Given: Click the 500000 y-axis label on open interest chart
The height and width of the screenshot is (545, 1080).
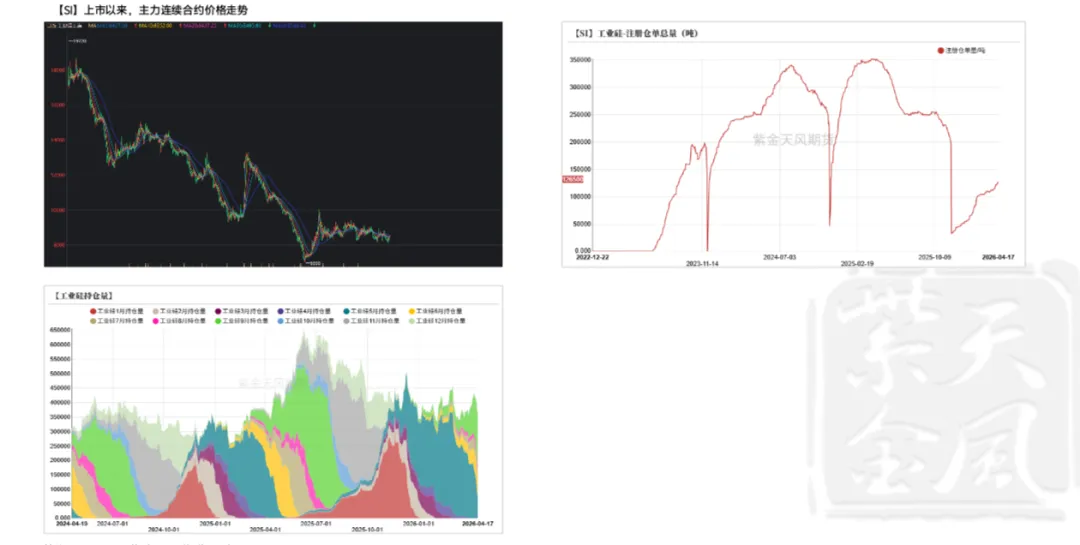Looking at the screenshot, I should tap(59, 373).
